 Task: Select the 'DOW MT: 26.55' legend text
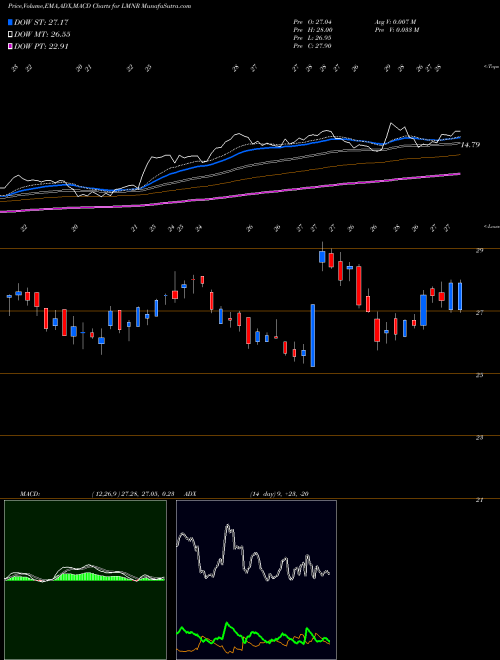click(42, 35)
